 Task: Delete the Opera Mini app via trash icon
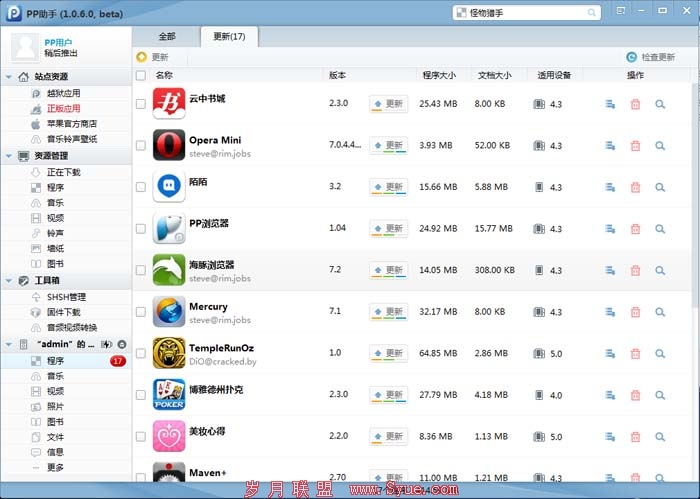coord(635,146)
